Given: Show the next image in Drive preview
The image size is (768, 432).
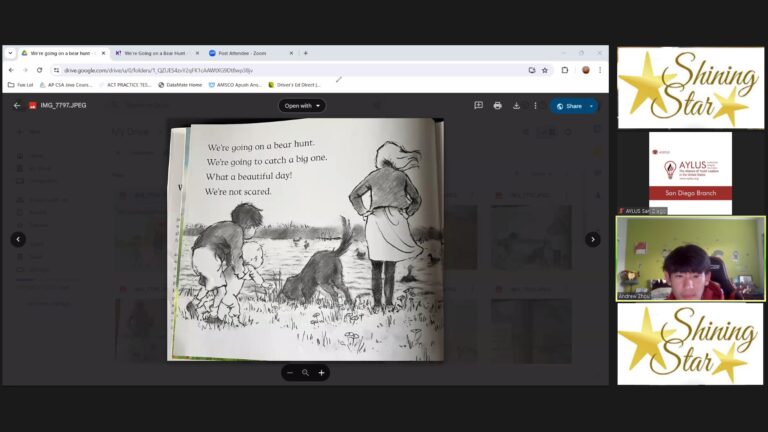Looking at the screenshot, I should click(x=593, y=240).
